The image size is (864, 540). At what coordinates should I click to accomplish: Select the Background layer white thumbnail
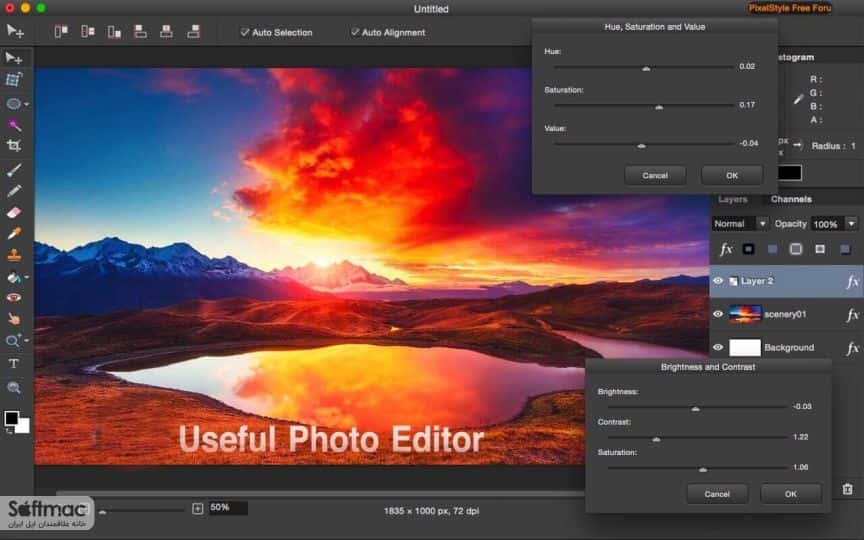[744, 347]
